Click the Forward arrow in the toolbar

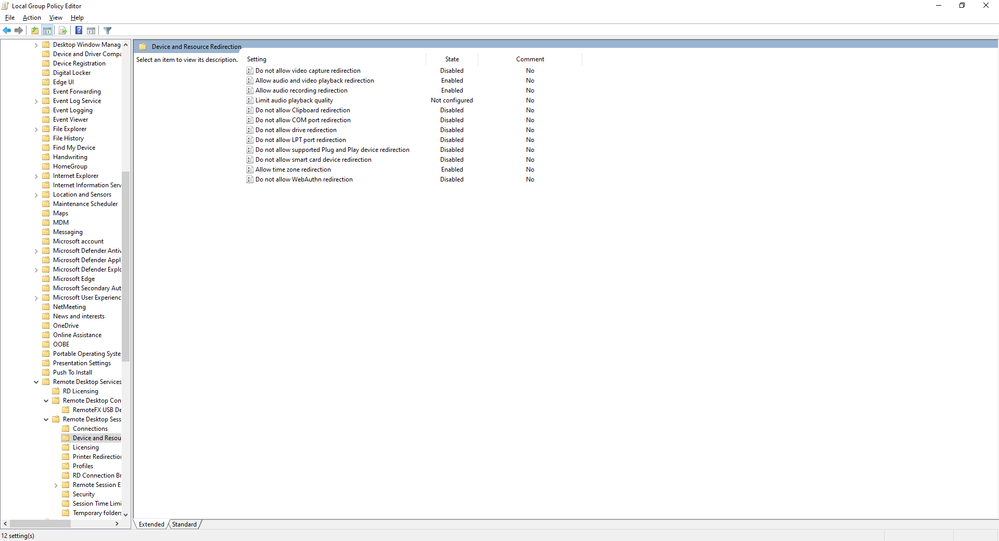pyautogui.click(x=18, y=31)
